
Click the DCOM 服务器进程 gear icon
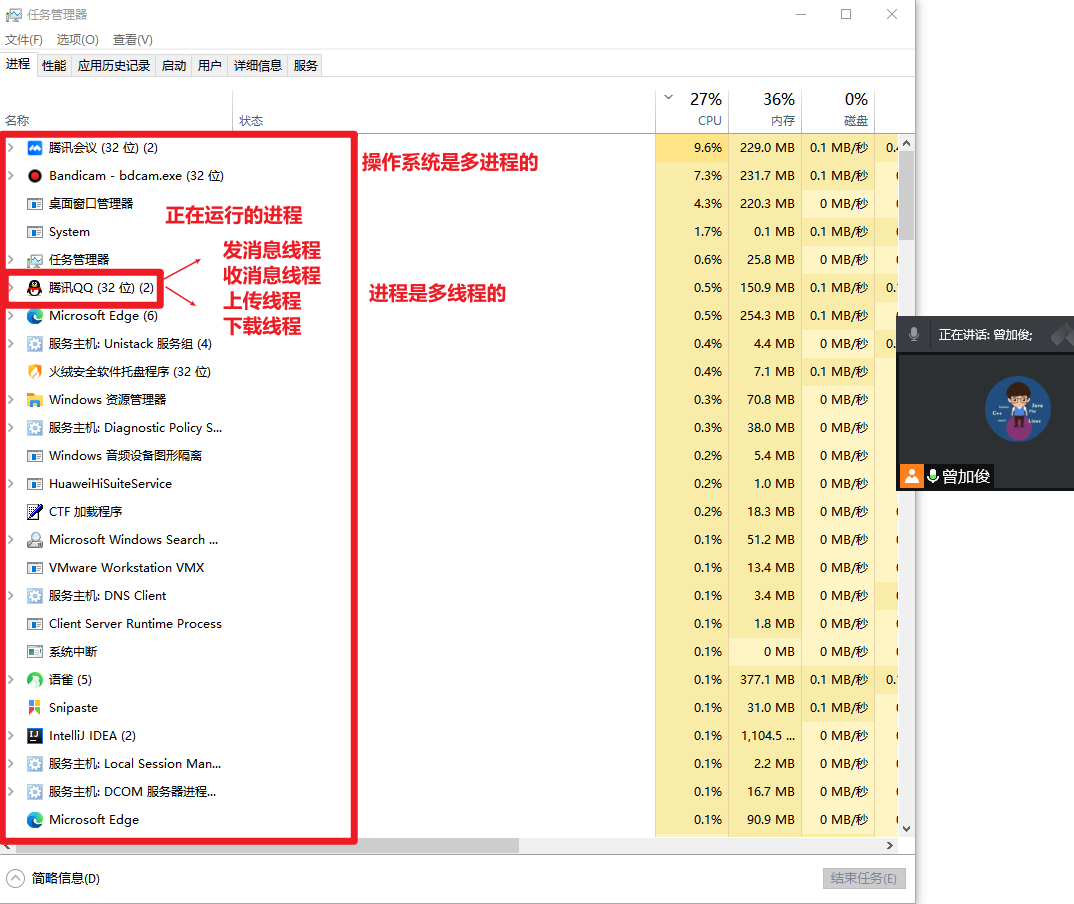[34, 792]
